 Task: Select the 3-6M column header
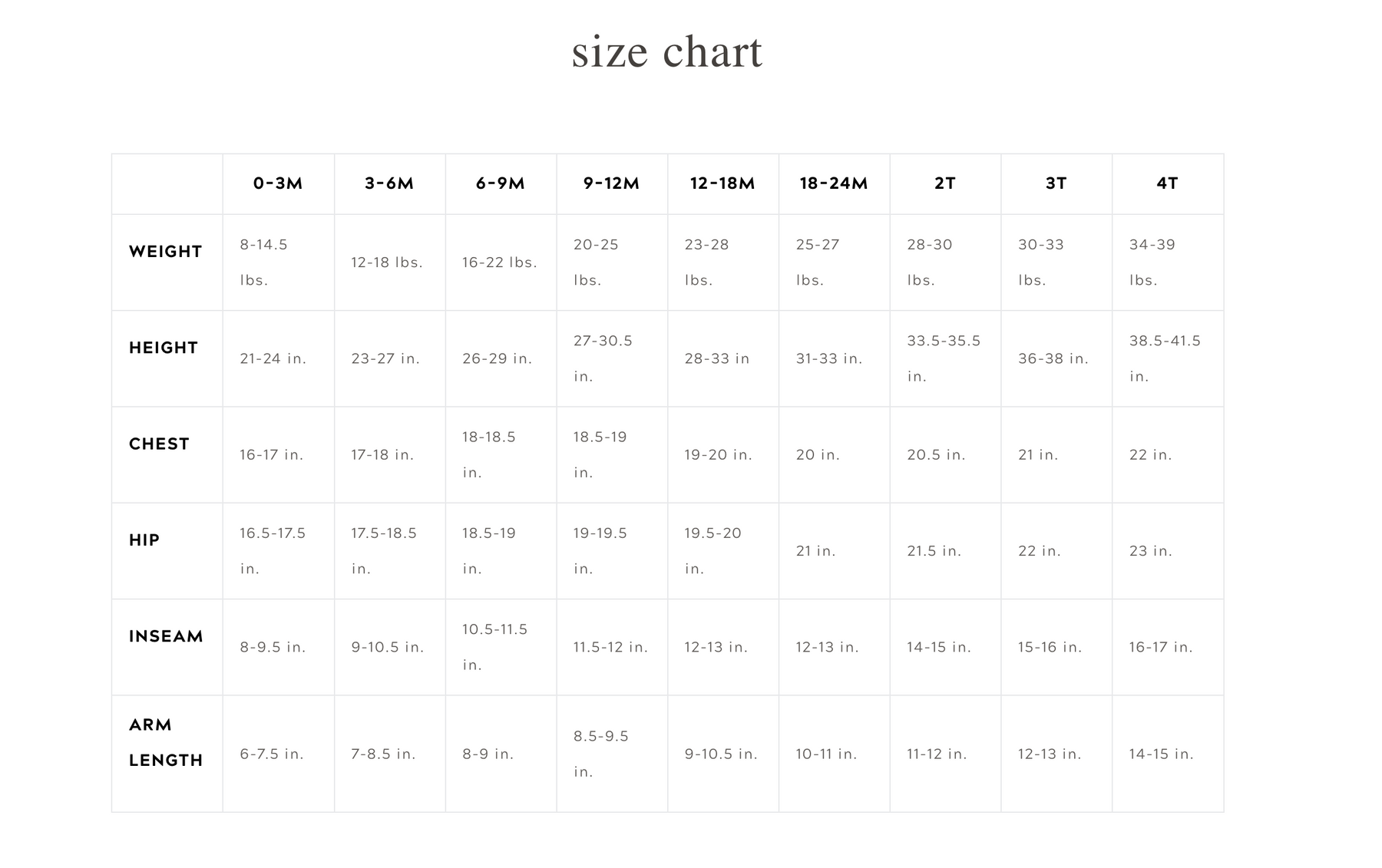click(389, 183)
